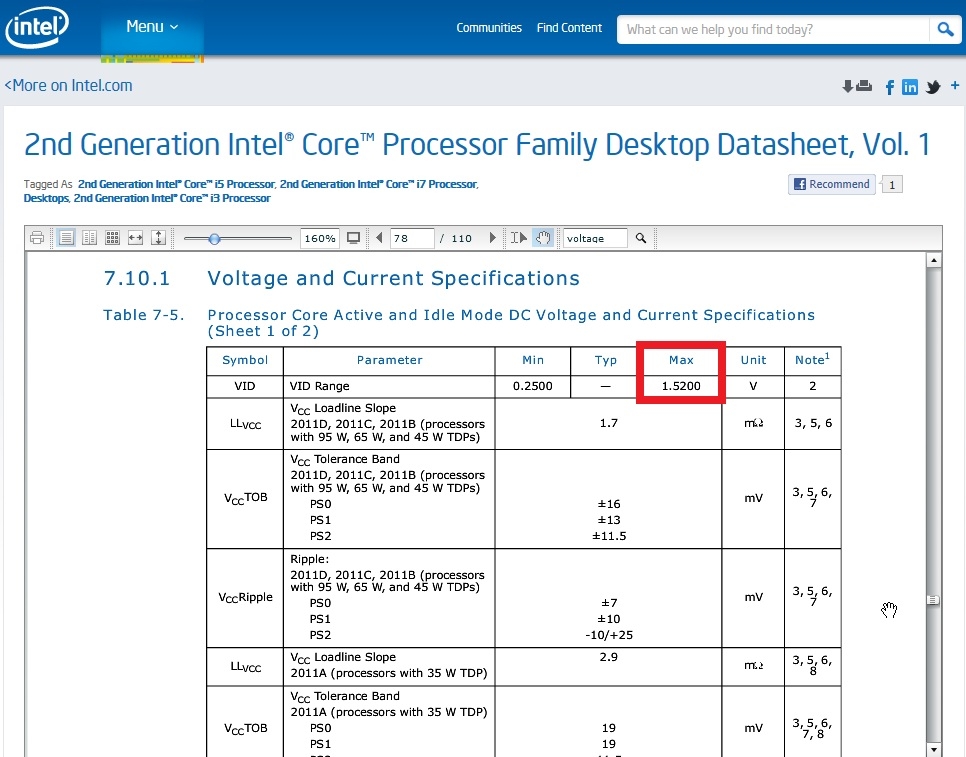Viewport: 966px width, 757px height.
Task: Click the '7.10.1' section number
Action: (x=136, y=278)
